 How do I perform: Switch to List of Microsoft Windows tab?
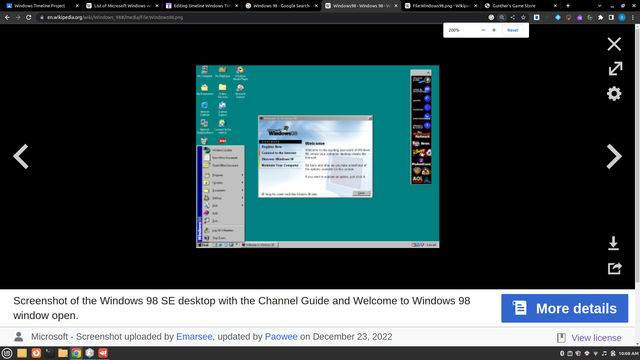coord(122,6)
